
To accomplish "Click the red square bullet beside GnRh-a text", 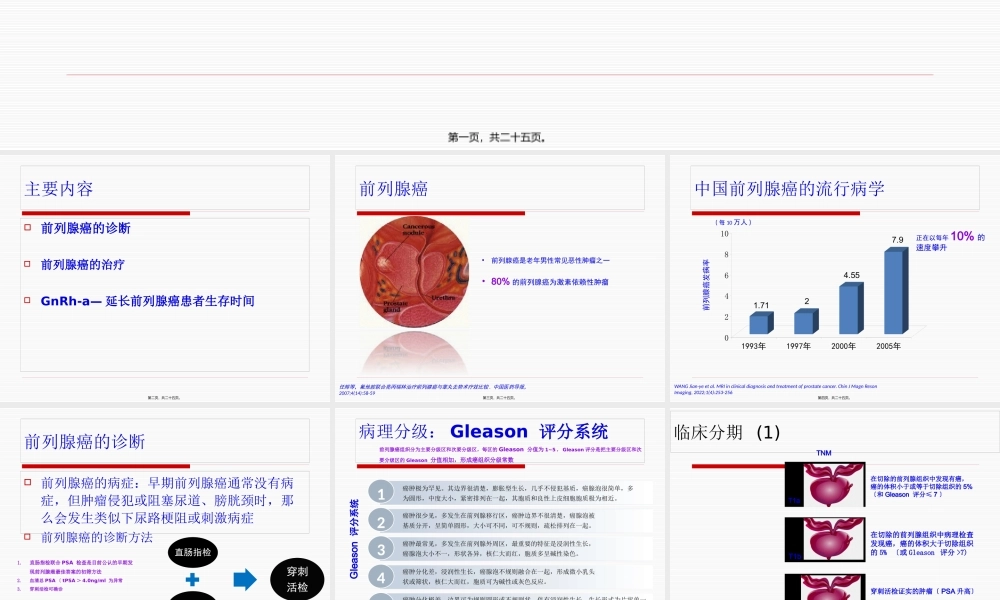I will [x=27, y=300].
